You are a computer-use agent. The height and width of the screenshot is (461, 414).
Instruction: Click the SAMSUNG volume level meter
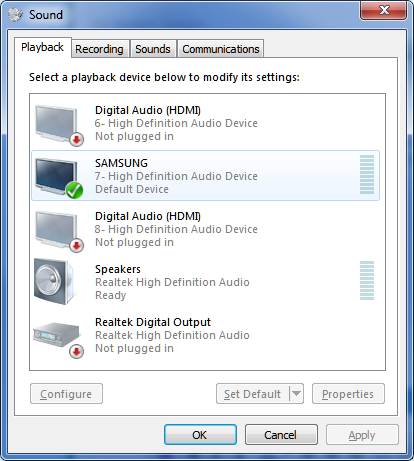click(367, 175)
